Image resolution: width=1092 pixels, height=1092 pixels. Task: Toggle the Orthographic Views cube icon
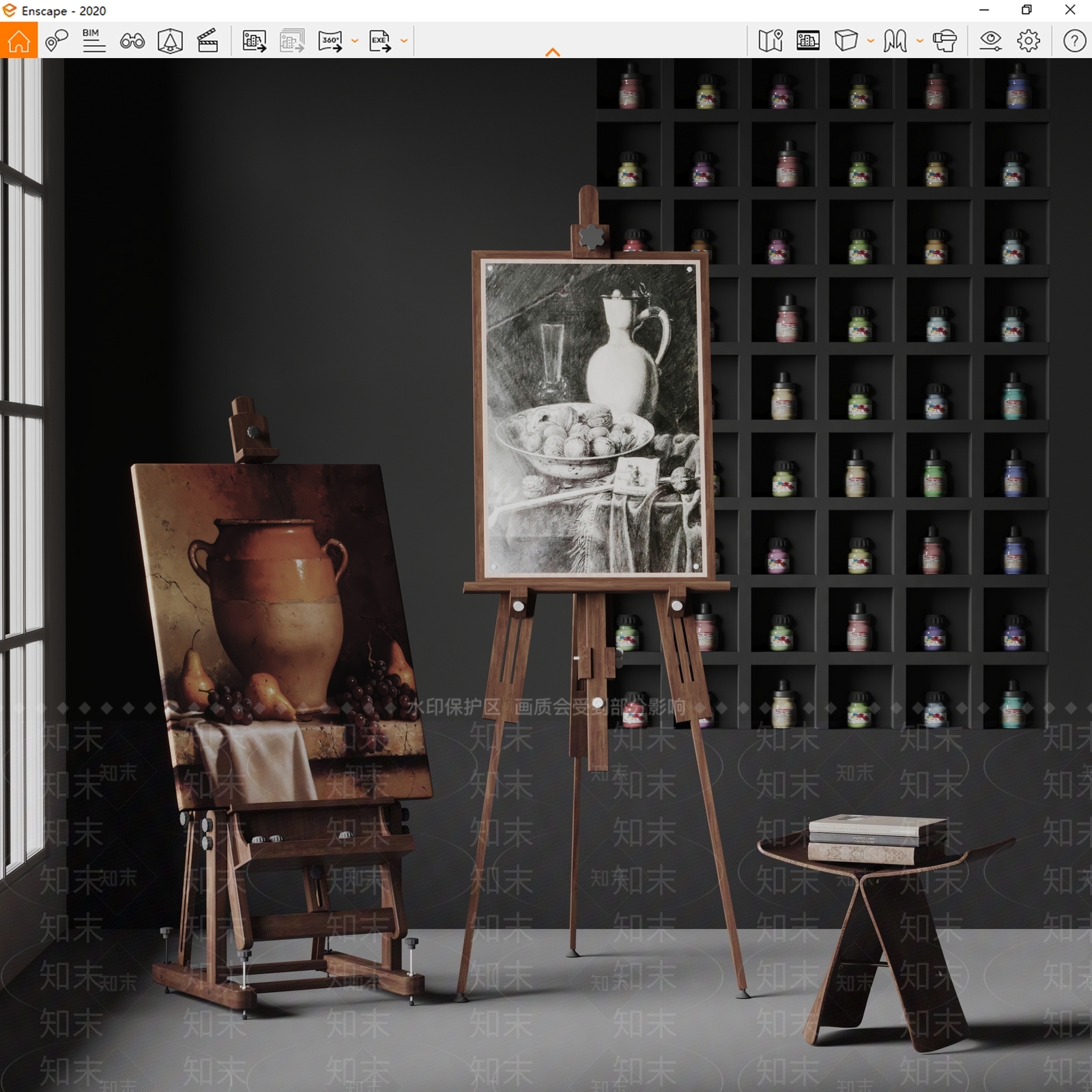click(846, 41)
